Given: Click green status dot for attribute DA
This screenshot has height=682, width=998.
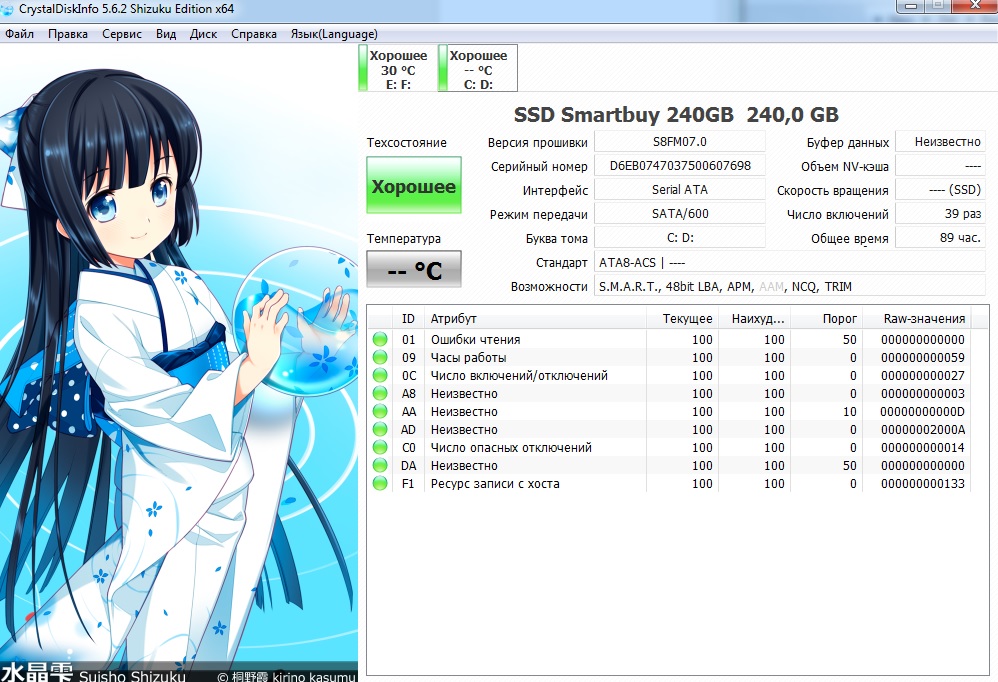Looking at the screenshot, I should click(x=380, y=466).
